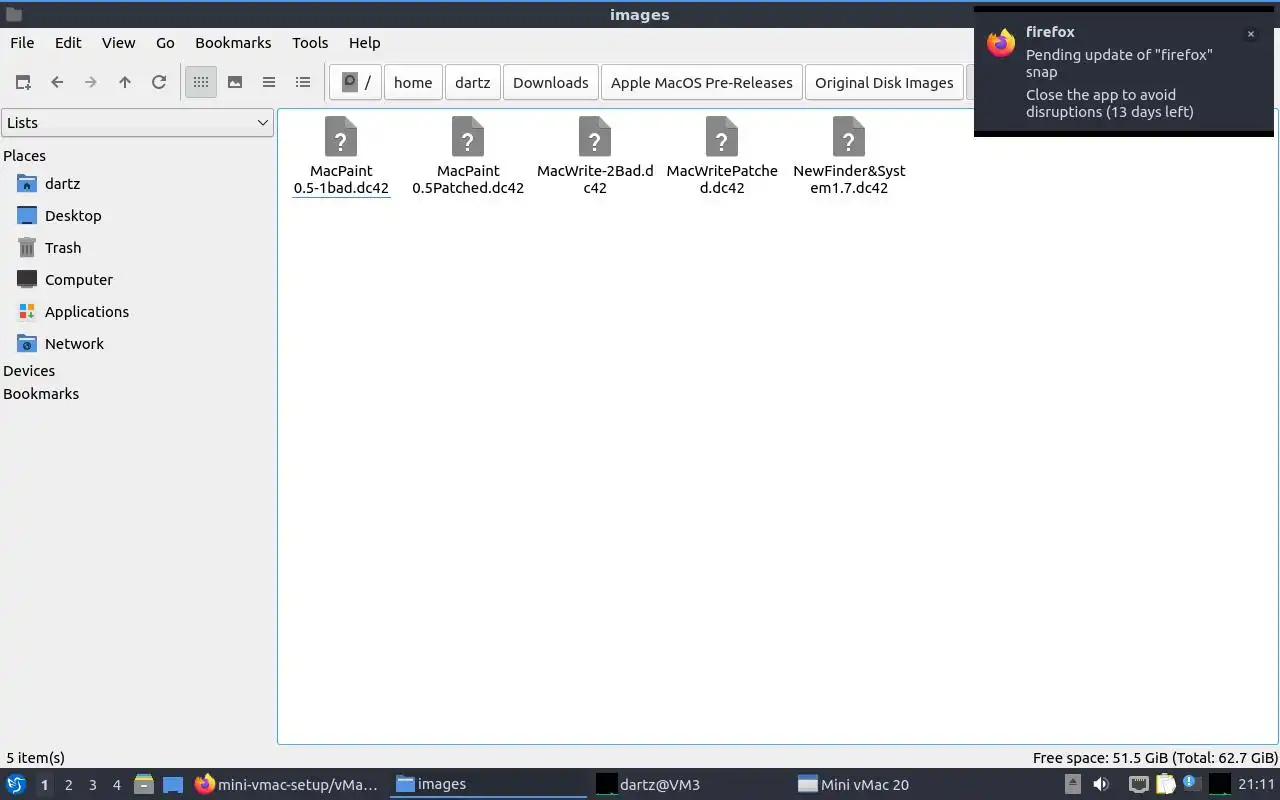Open the Go menu
1280x800 pixels.
165,43
